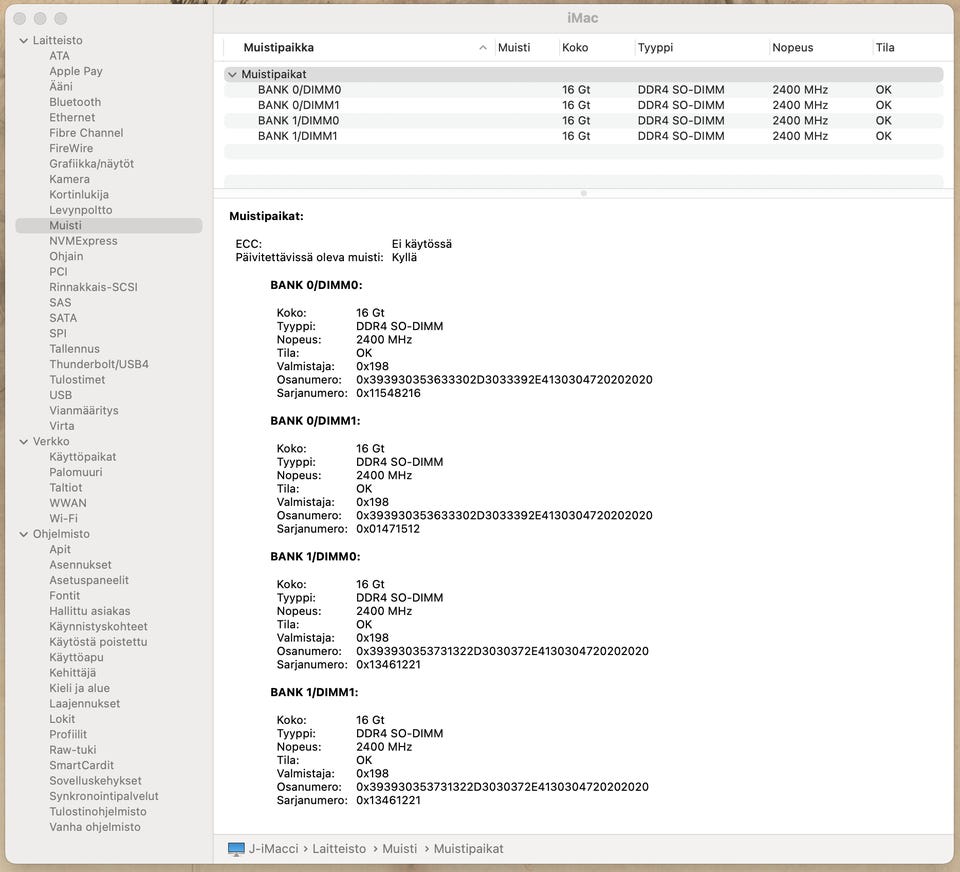This screenshot has width=960, height=872.
Task: Open Apple Pay in the sidebar
Action: (76, 71)
